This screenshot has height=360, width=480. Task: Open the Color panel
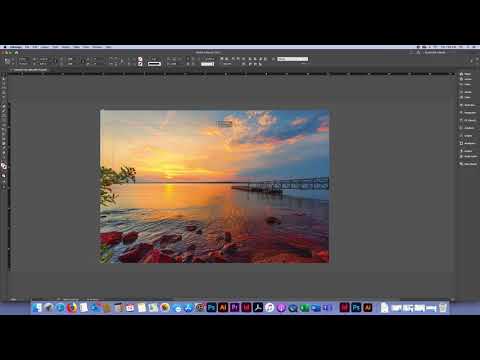pos(466,97)
